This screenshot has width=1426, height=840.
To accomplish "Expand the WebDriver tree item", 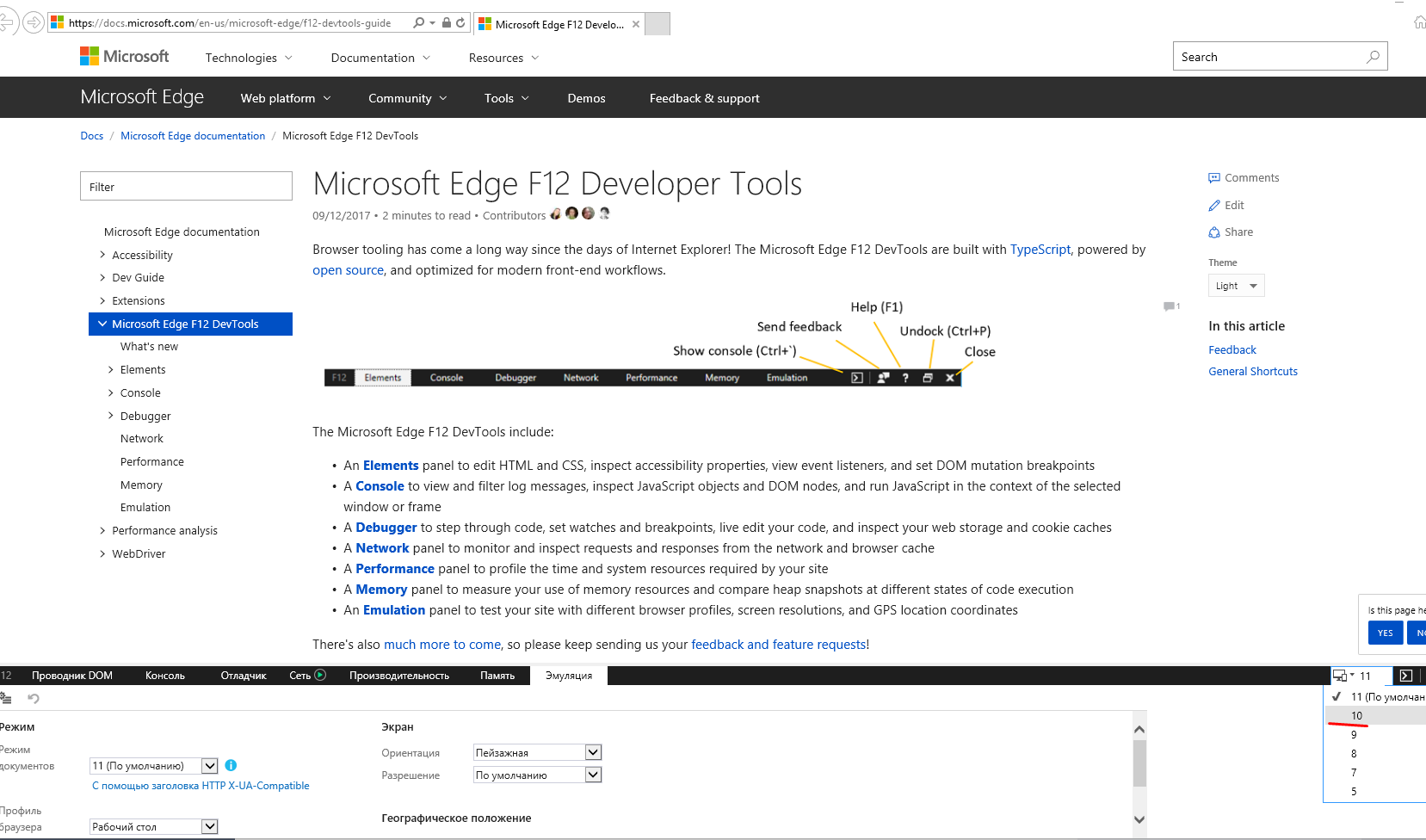I will pos(102,553).
